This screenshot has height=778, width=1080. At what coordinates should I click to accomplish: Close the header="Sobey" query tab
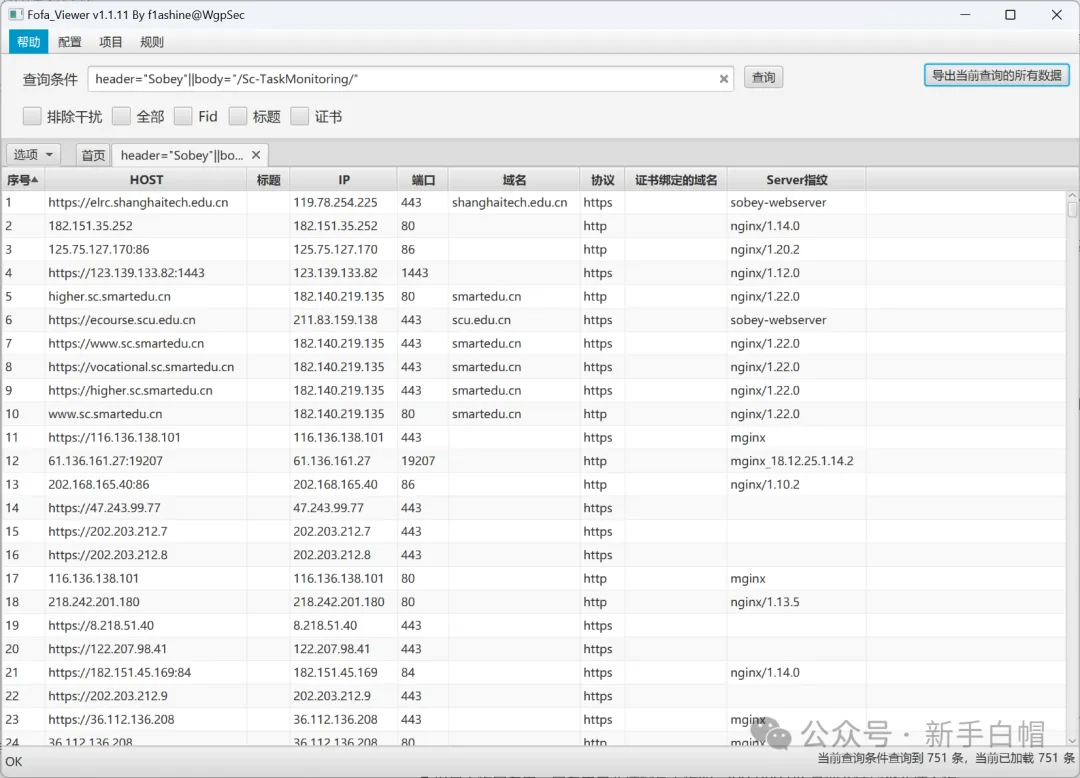[256, 155]
